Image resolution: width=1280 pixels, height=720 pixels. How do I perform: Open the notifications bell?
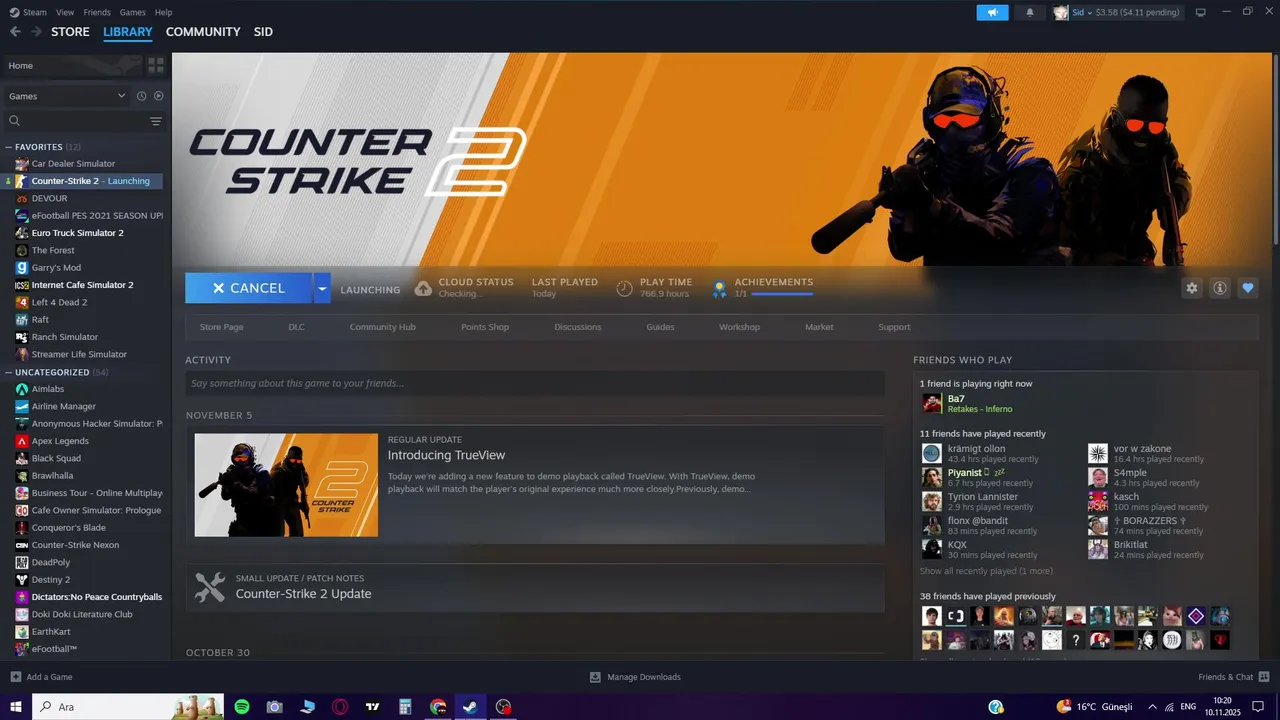1030,12
